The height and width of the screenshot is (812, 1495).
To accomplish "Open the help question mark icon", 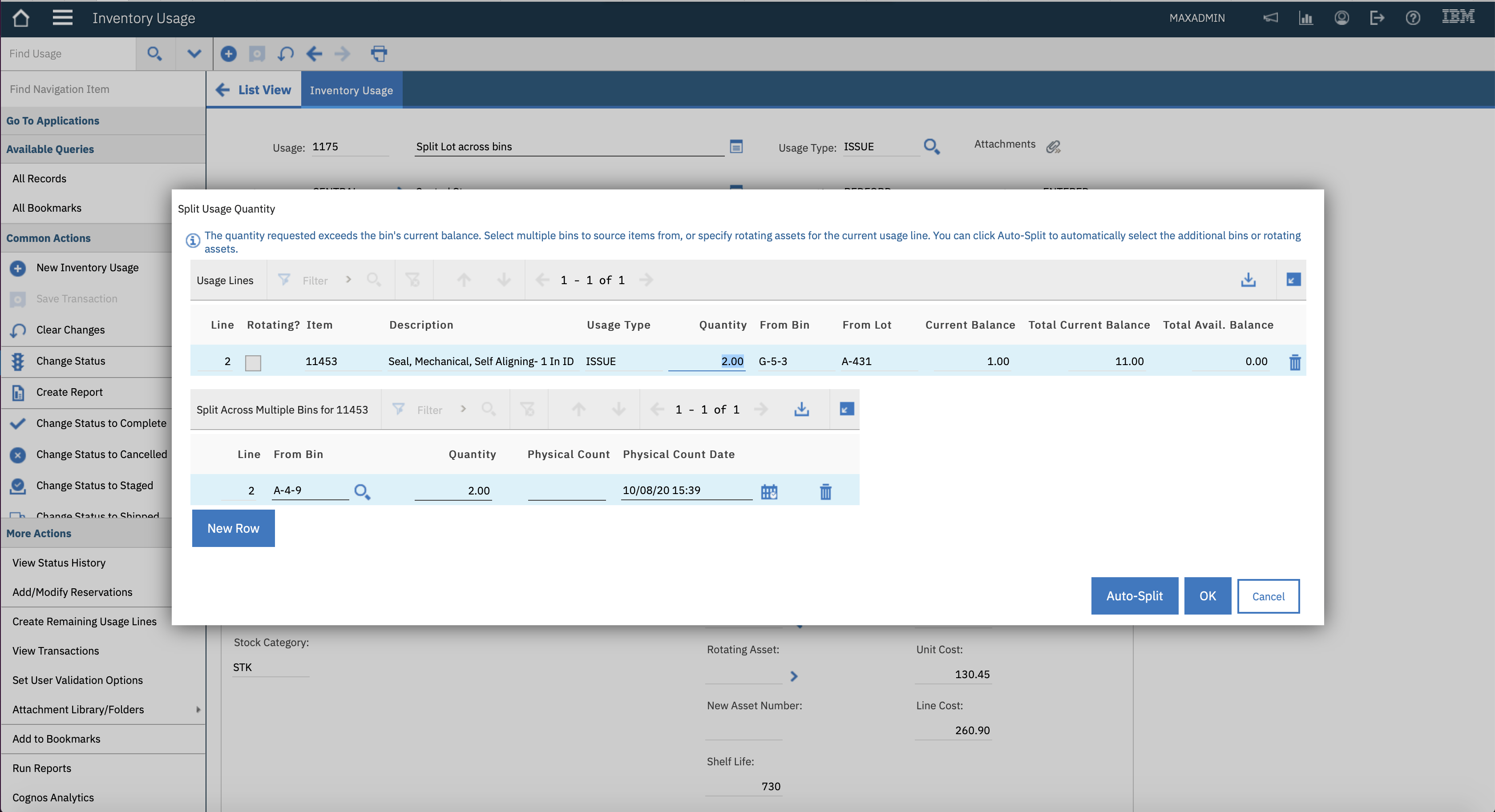I will point(1413,18).
